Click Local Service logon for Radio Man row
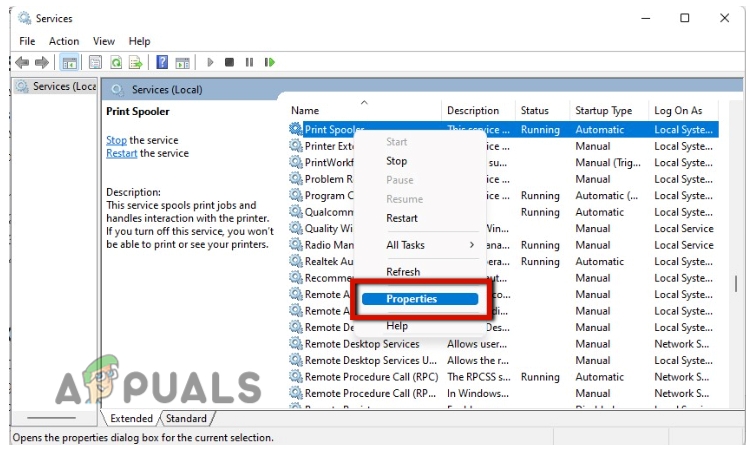 tap(684, 245)
